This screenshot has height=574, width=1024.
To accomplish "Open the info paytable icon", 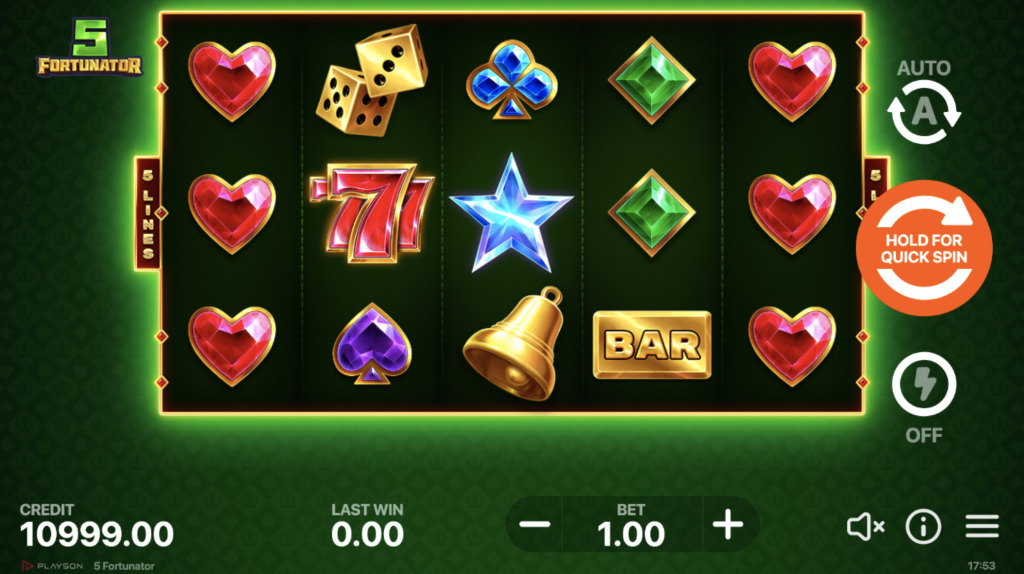I will coord(923,526).
